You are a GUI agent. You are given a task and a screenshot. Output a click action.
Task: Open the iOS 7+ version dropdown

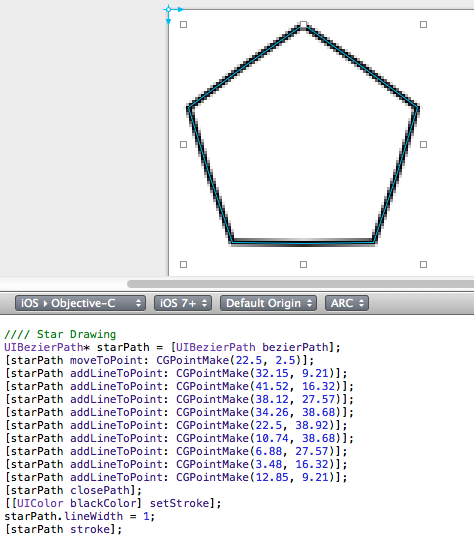pyautogui.click(x=183, y=303)
